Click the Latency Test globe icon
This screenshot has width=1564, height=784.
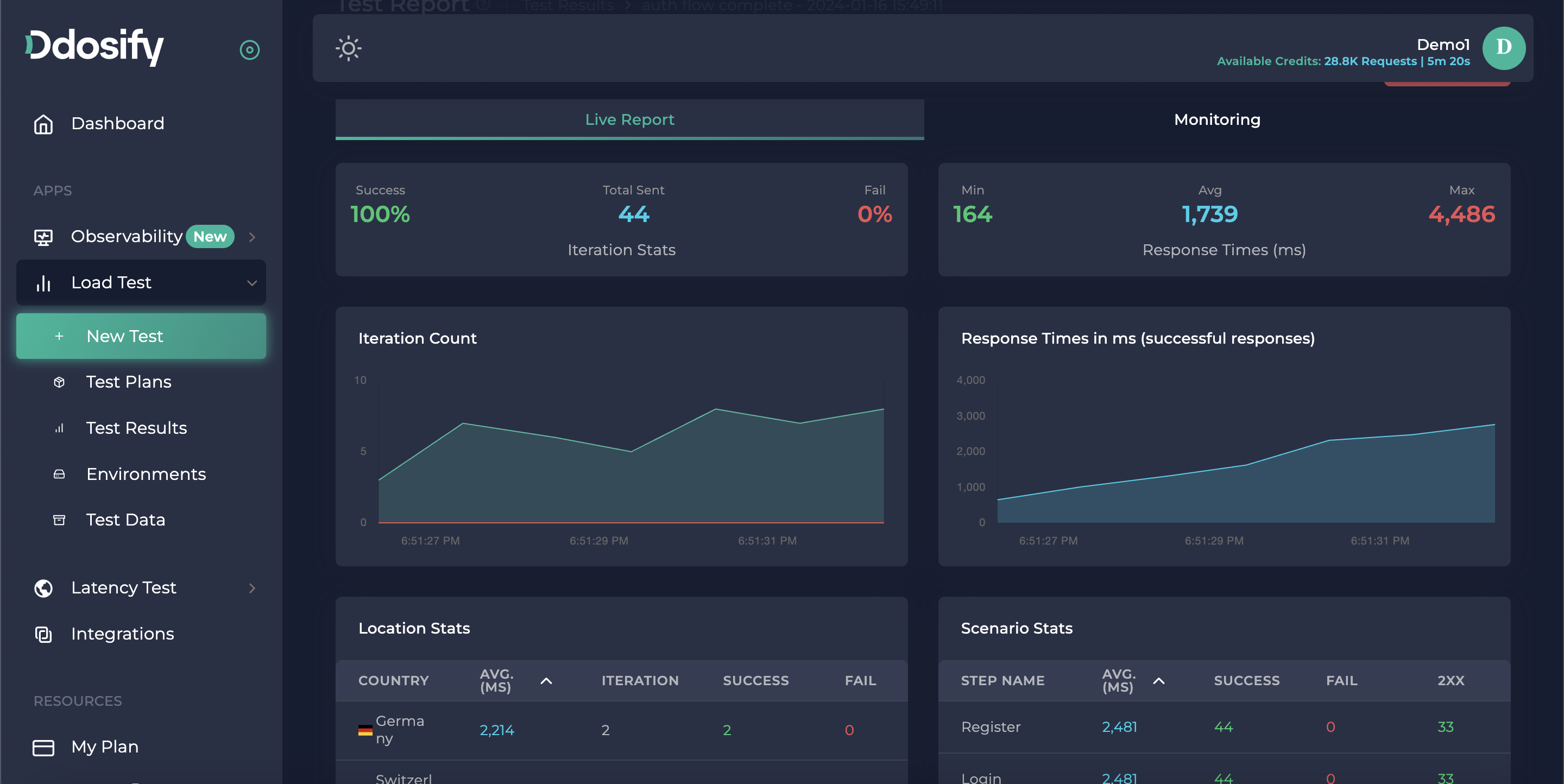tap(43, 588)
